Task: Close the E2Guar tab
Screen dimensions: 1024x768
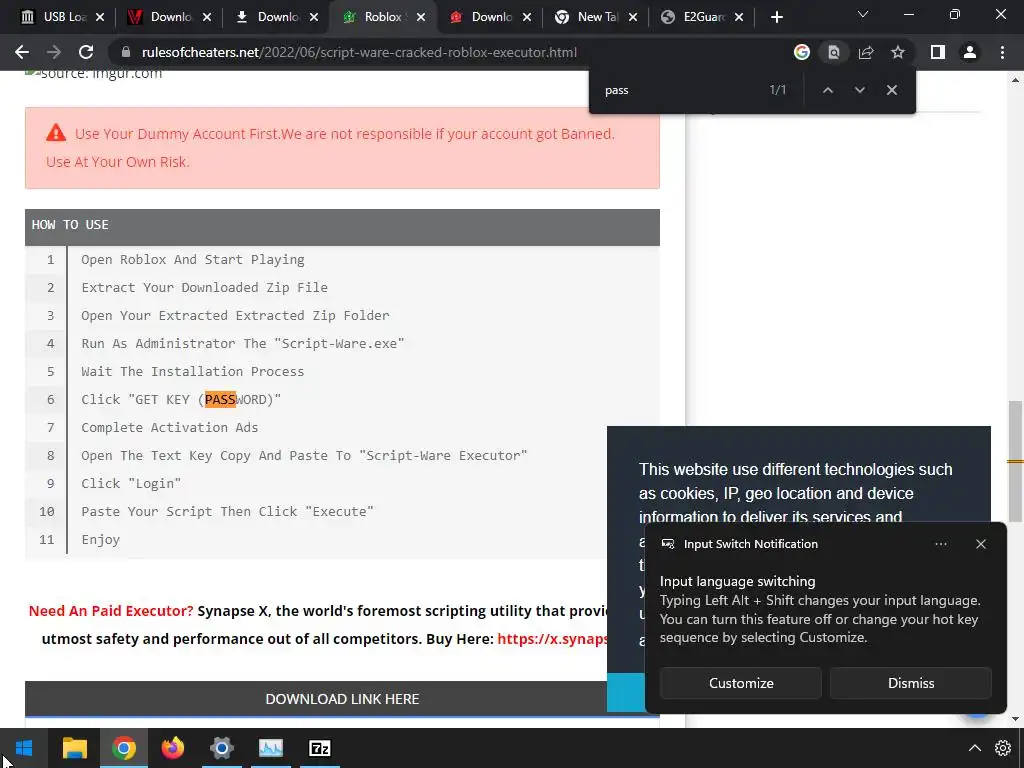Action: 739,18
